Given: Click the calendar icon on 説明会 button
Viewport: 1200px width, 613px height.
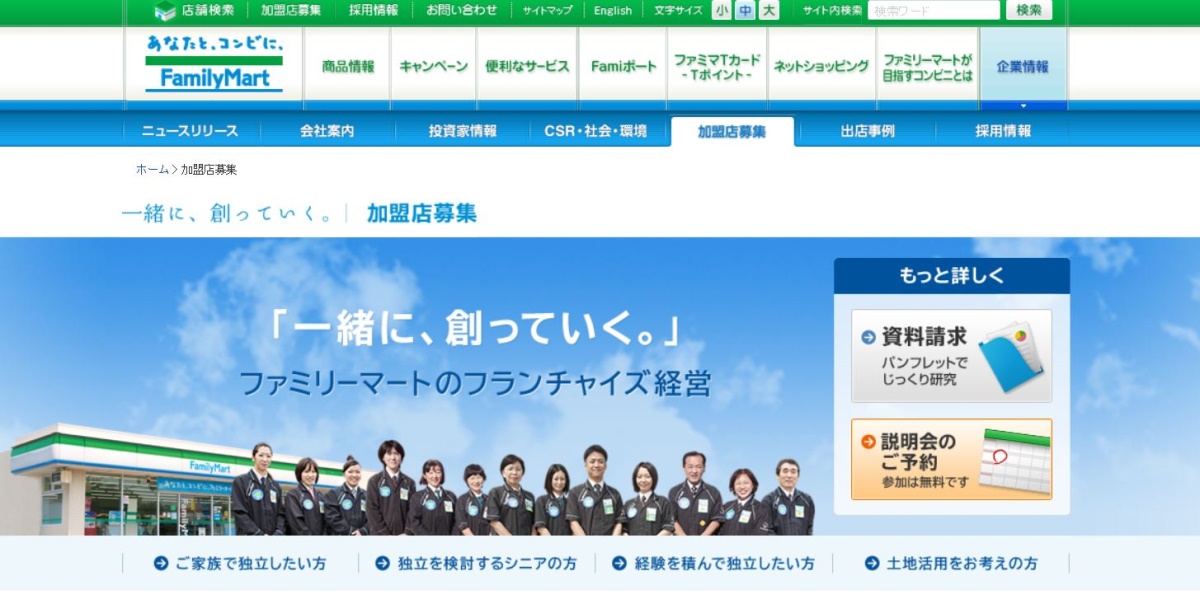Looking at the screenshot, I should (1015, 461).
